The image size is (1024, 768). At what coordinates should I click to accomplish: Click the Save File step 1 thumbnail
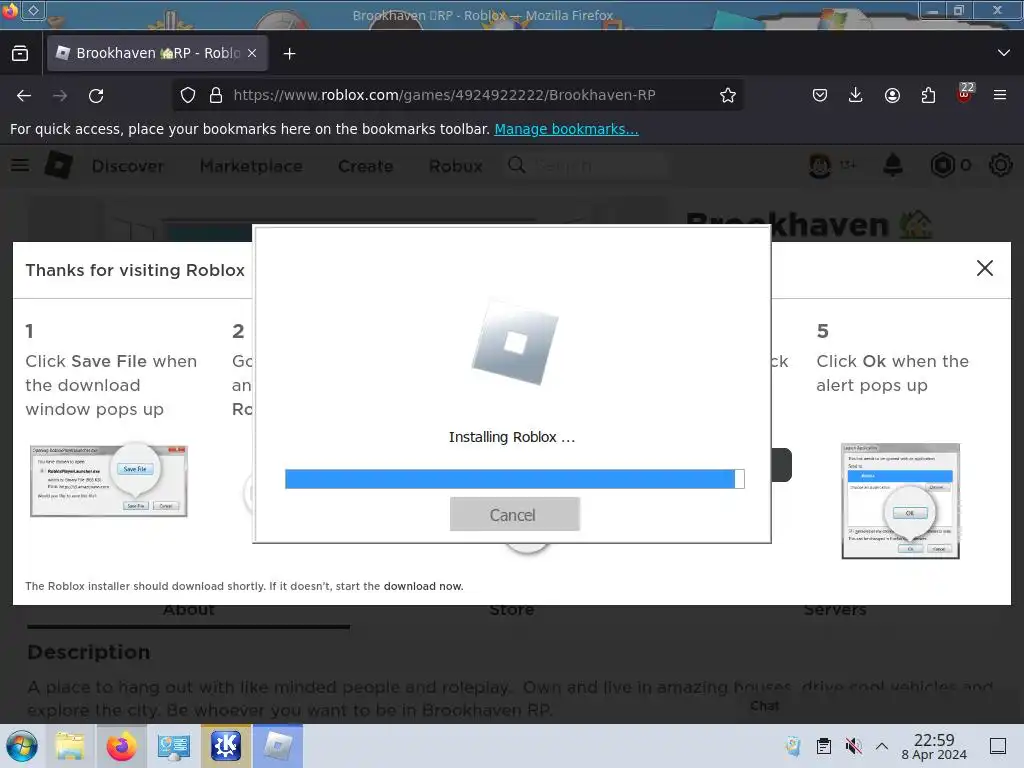tap(109, 480)
